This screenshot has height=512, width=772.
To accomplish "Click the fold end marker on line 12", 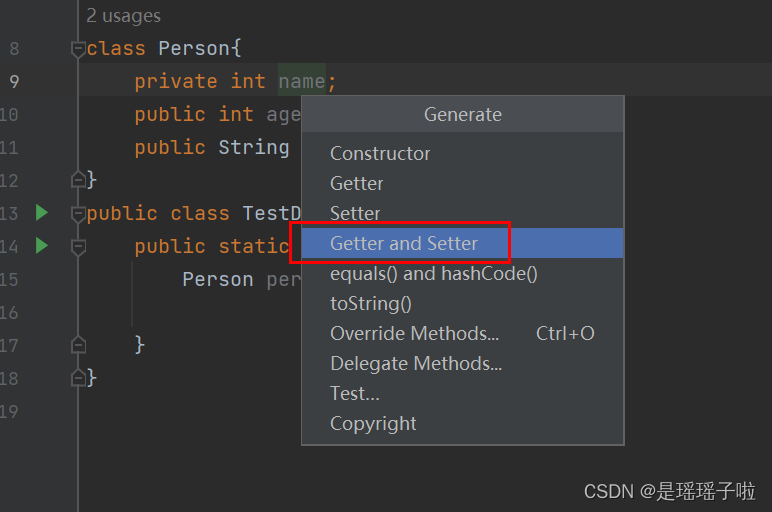I will pos(78,180).
